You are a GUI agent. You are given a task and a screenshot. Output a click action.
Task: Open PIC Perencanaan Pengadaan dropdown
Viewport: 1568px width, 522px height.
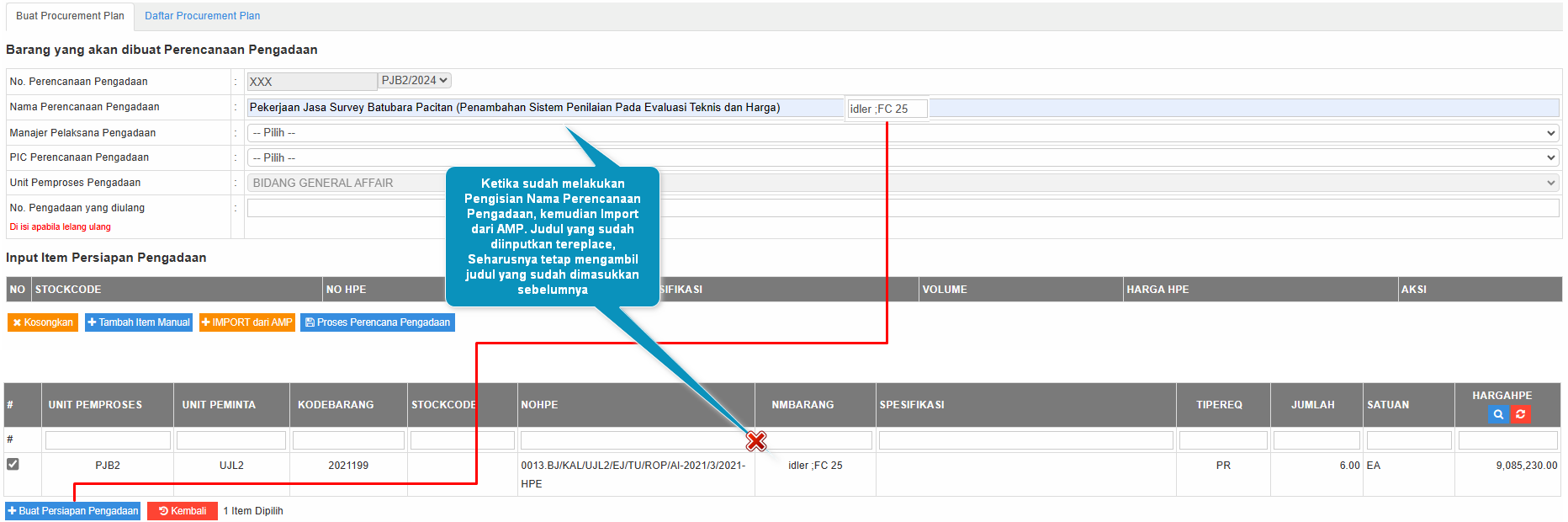(902, 157)
